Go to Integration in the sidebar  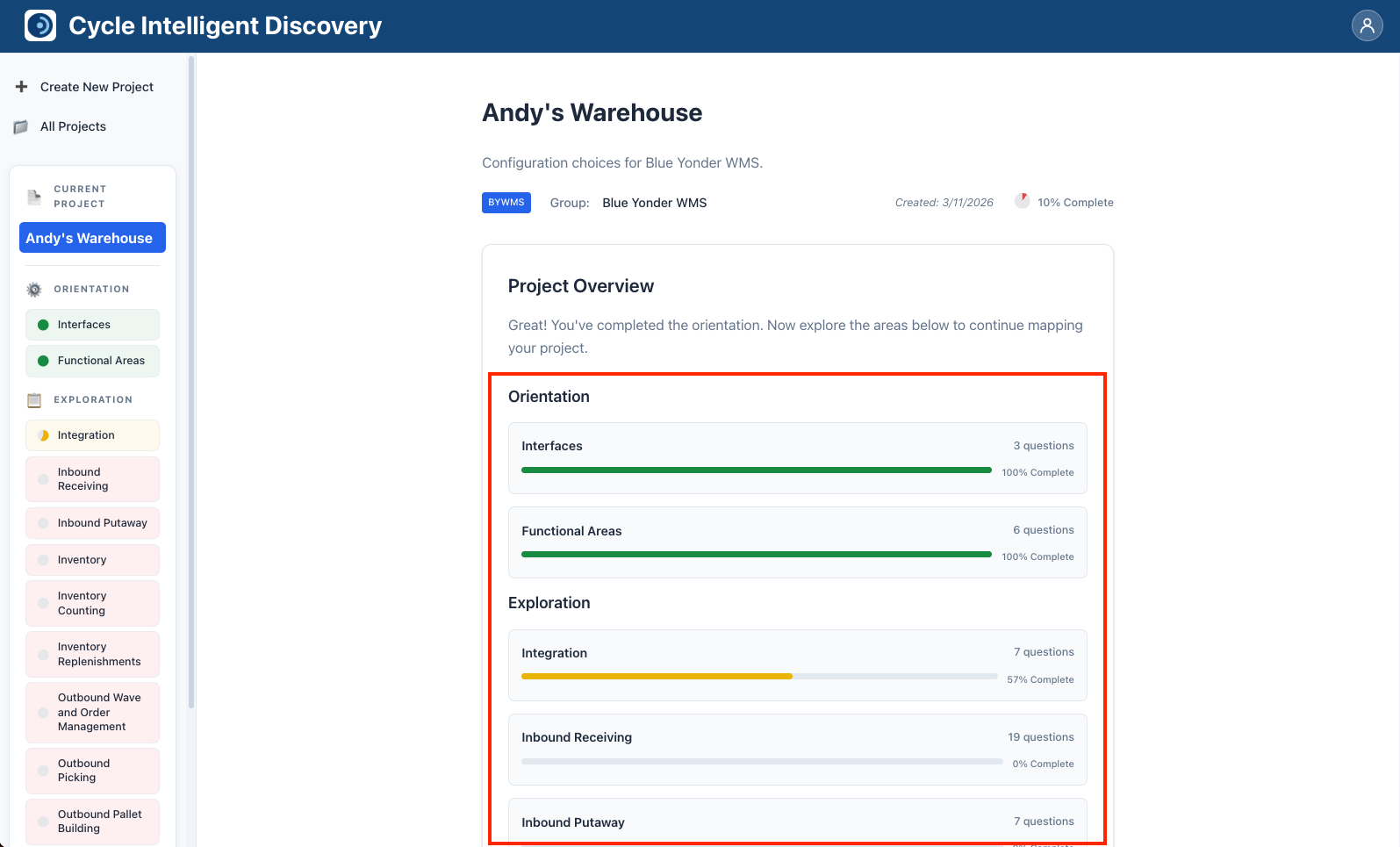pyautogui.click(x=92, y=435)
